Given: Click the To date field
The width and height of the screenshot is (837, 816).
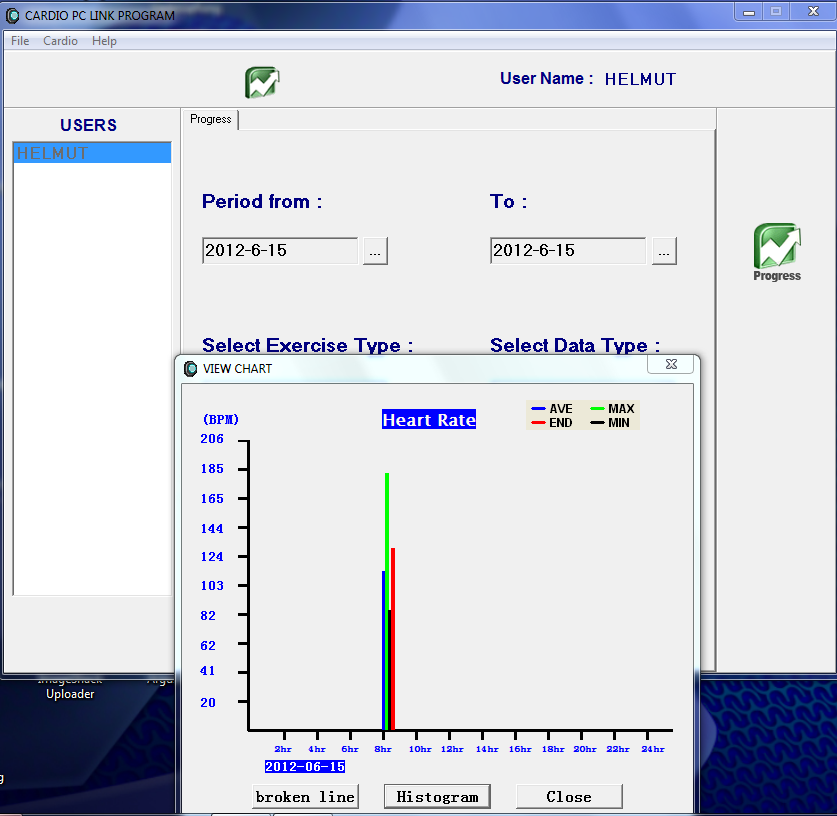Looking at the screenshot, I should pyautogui.click(x=567, y=251).
